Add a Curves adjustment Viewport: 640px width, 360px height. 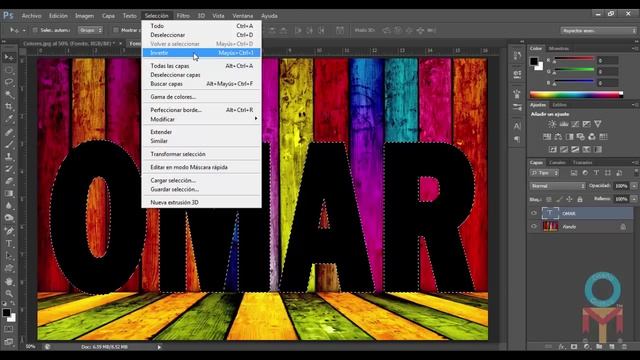click(575, 124)
